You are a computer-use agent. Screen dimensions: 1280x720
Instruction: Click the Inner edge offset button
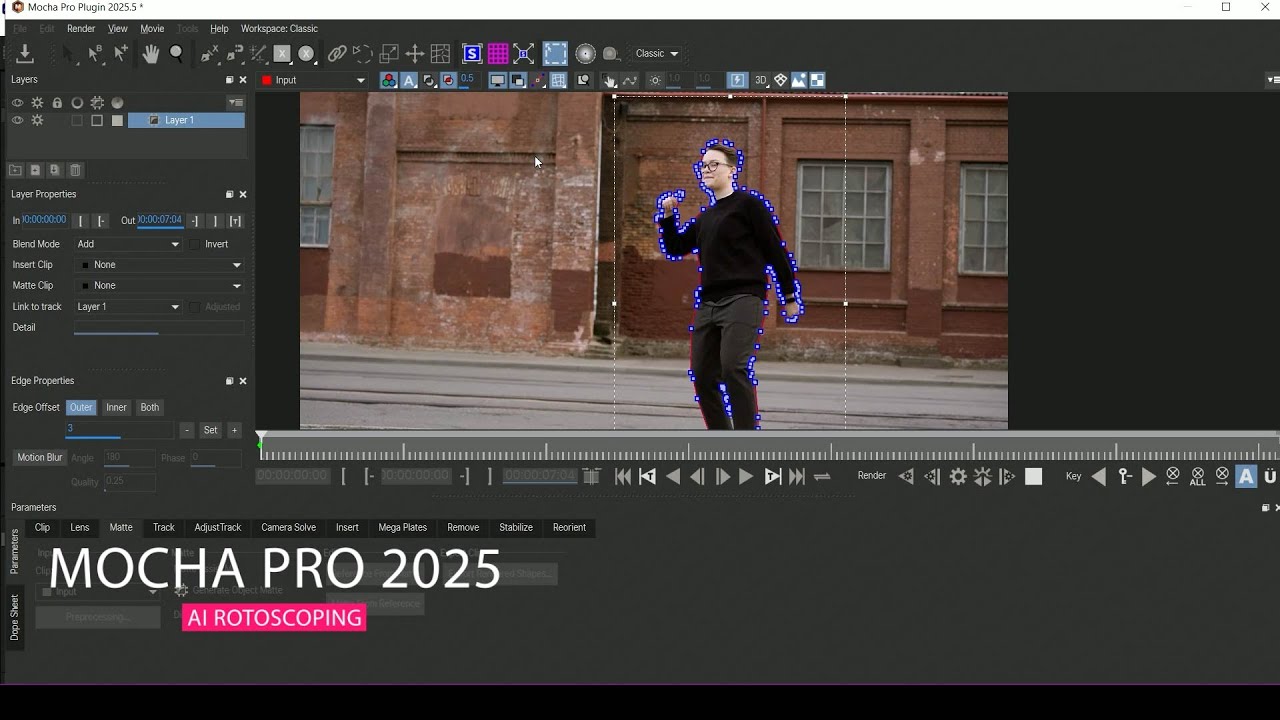tap(116, 407)
